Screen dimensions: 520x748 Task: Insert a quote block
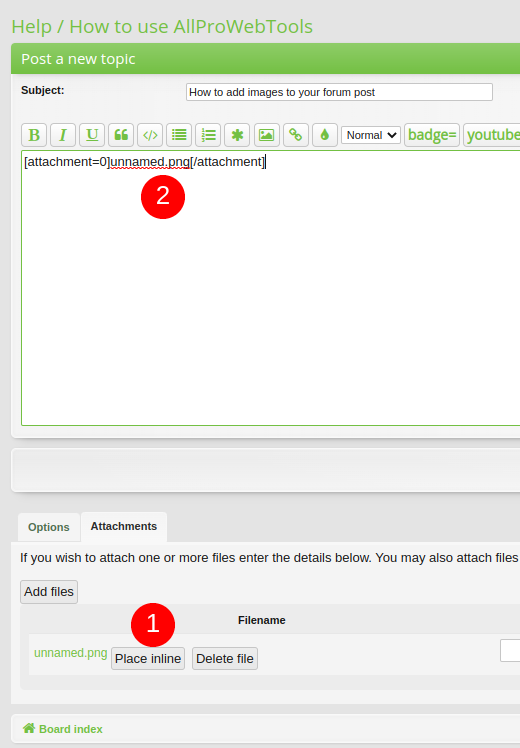[121, 135]
